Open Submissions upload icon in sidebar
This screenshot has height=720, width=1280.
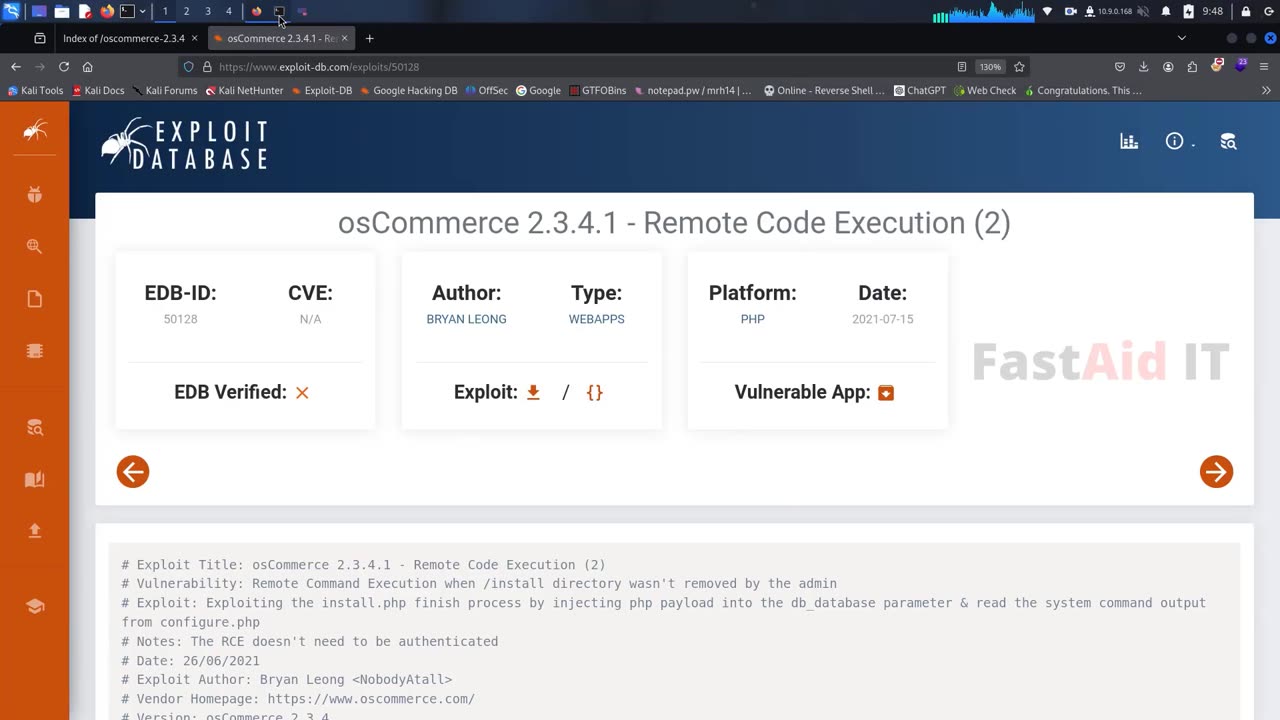(35, 531)
